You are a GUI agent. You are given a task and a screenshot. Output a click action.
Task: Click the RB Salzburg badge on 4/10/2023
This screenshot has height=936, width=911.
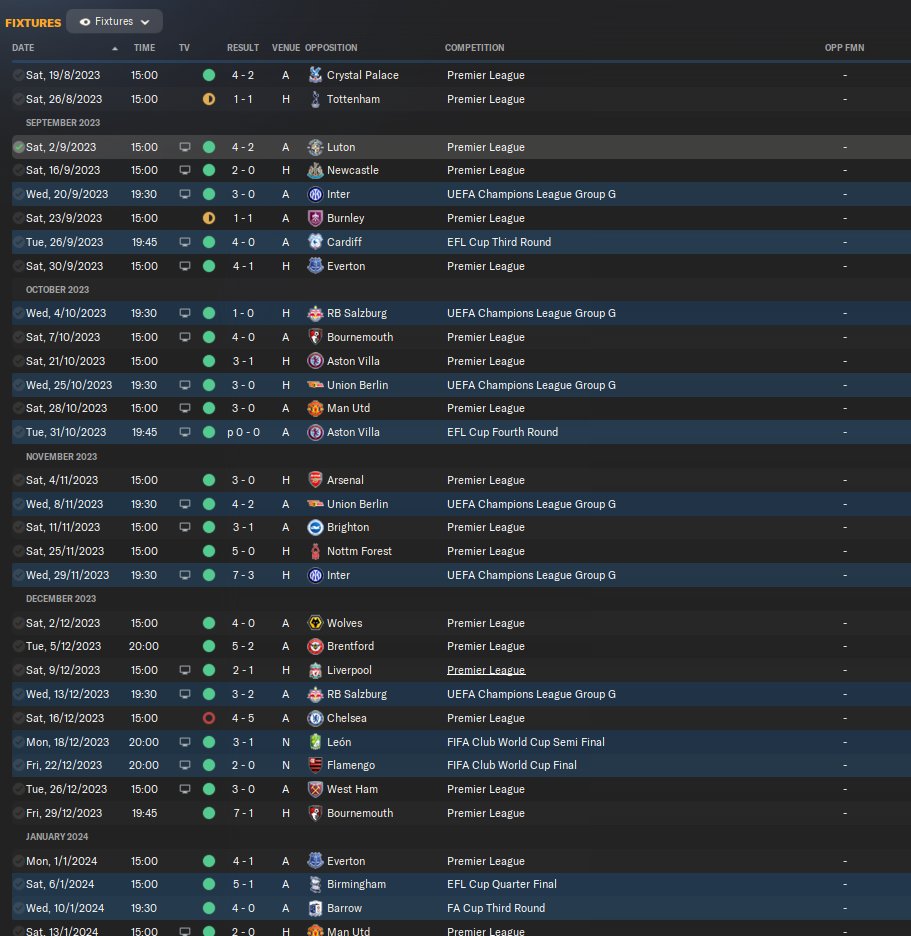[x=315, y=313]
